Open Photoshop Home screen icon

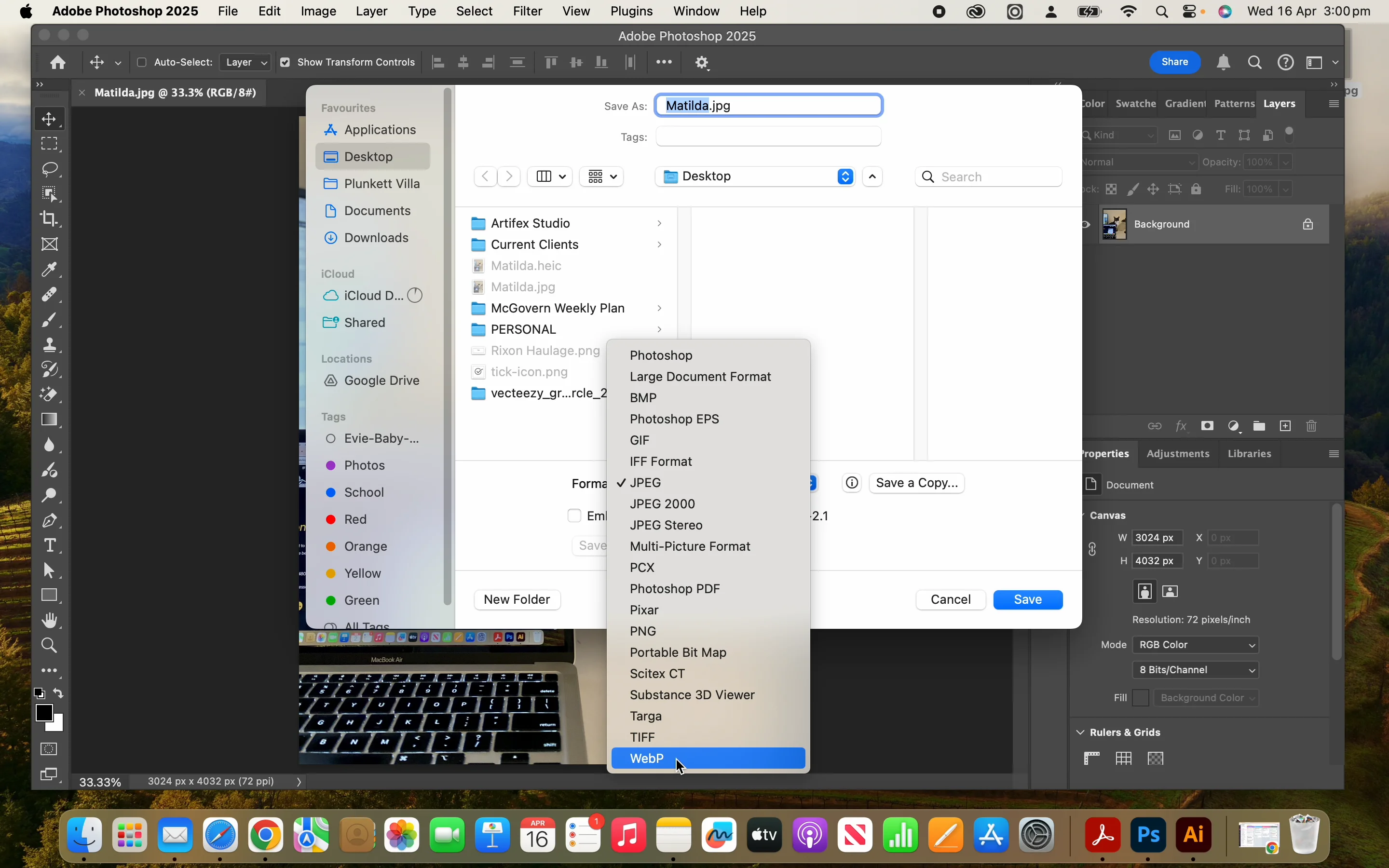click(57, 62)
